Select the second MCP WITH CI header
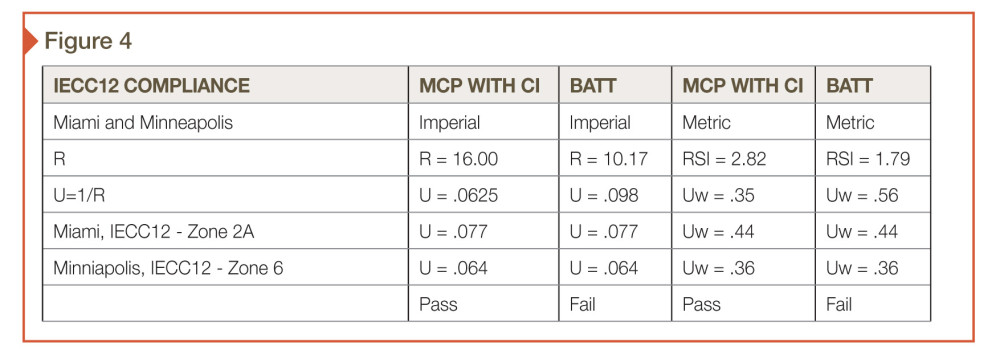 click(x=743, y=85)
